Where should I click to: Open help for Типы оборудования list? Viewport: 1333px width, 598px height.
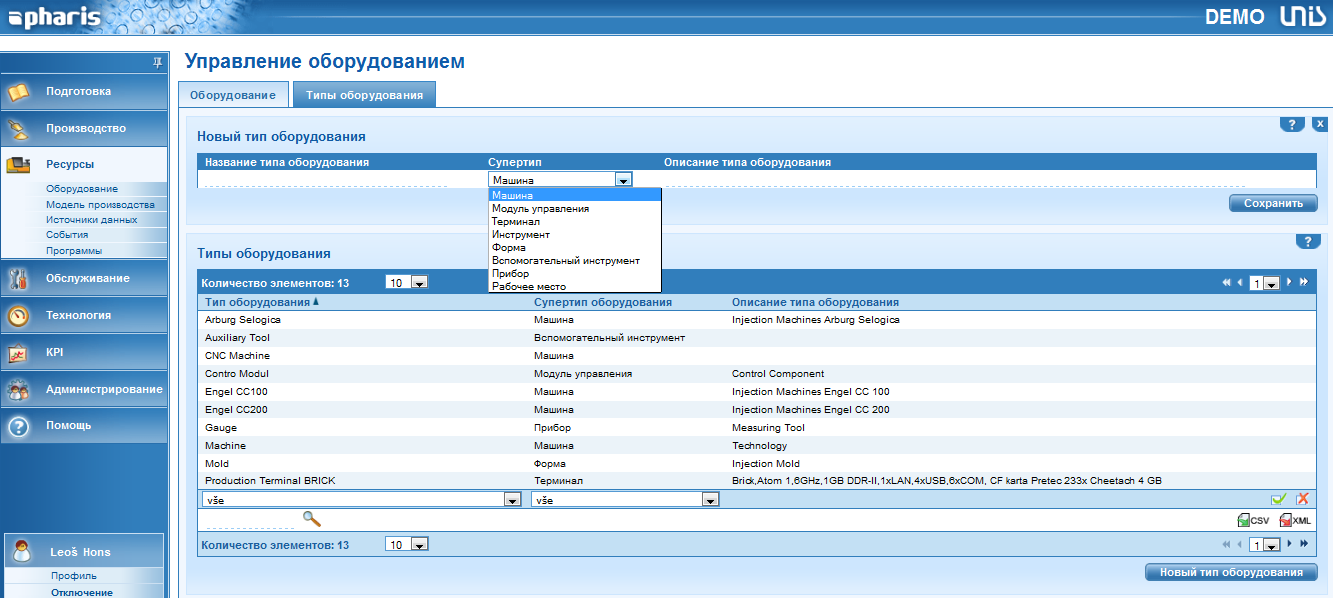point(1308,241)
